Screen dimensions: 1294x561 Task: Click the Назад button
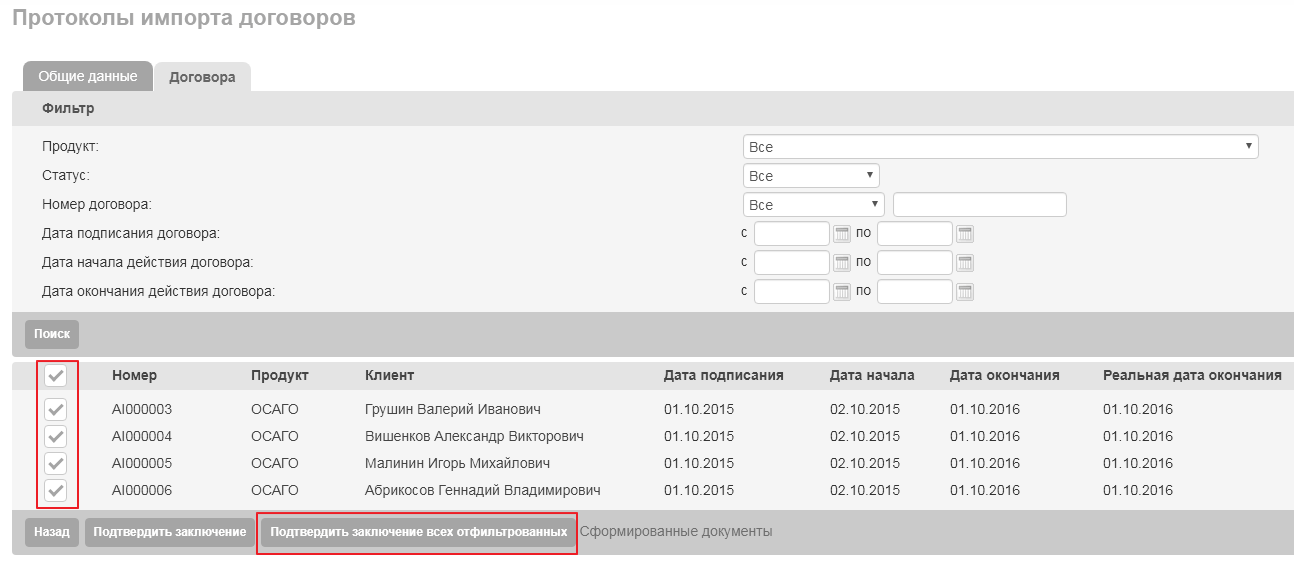point(52,532)
